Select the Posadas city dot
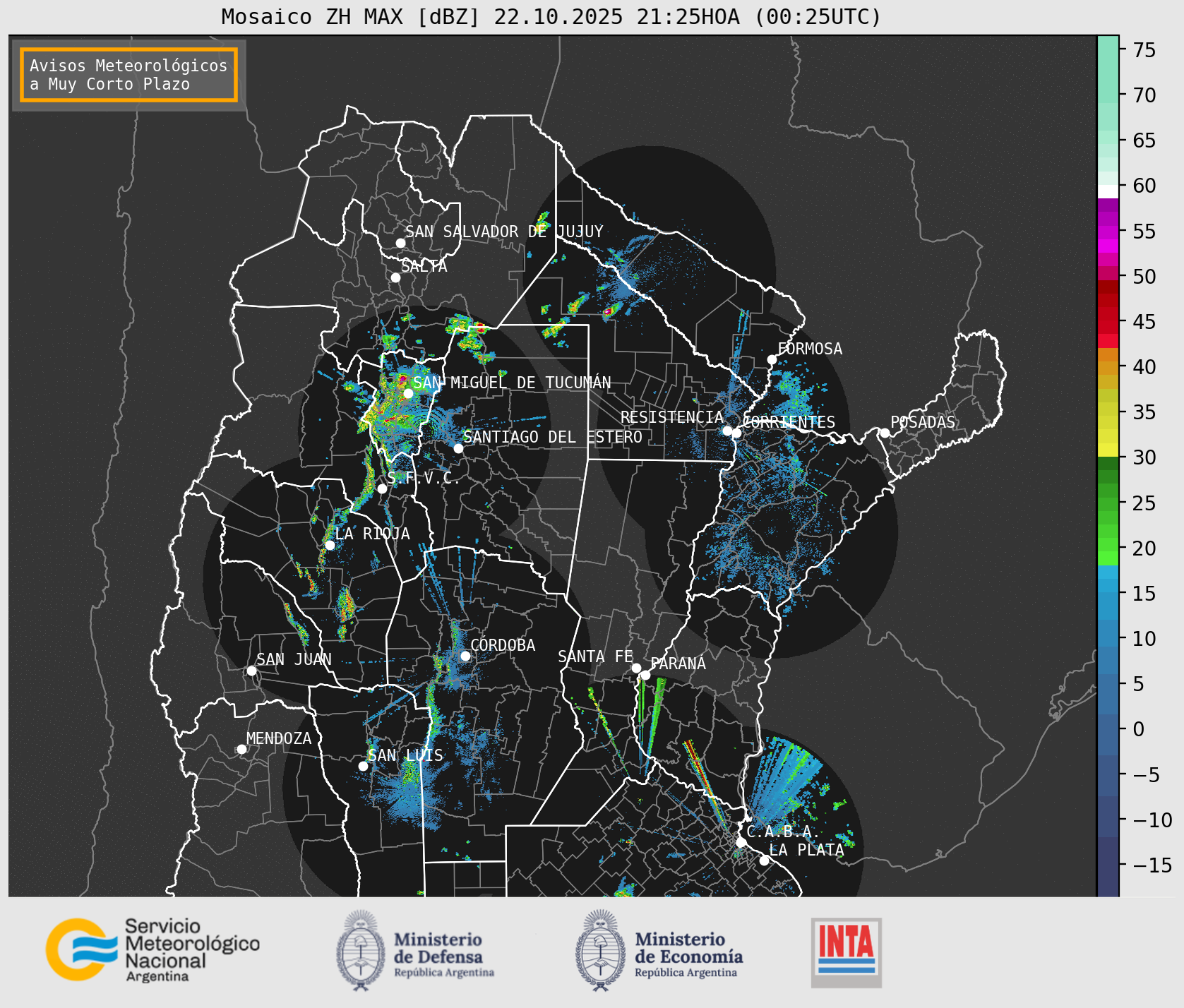The width and height of the screenshot is (1184, 1008). pyautogui.click(x=885, y=433)
